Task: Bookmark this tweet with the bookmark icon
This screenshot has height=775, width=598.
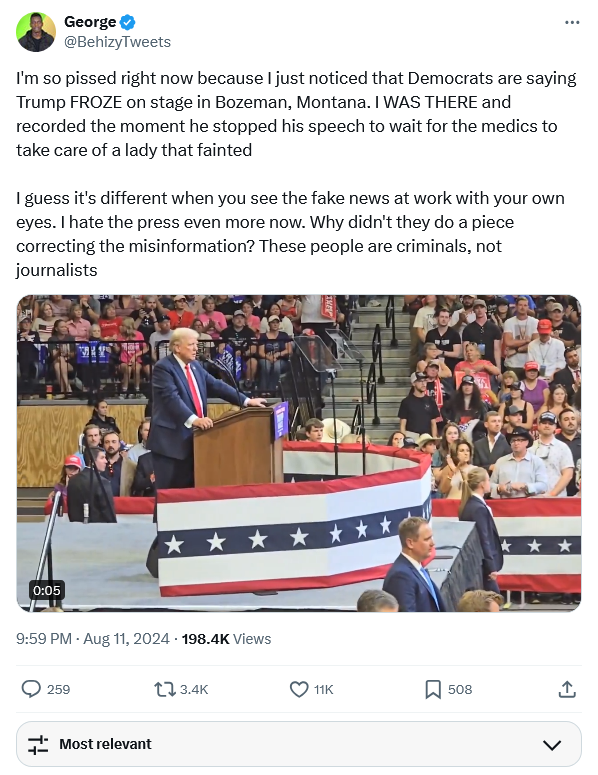Action: pyautogui.click(x=433, y=689)
